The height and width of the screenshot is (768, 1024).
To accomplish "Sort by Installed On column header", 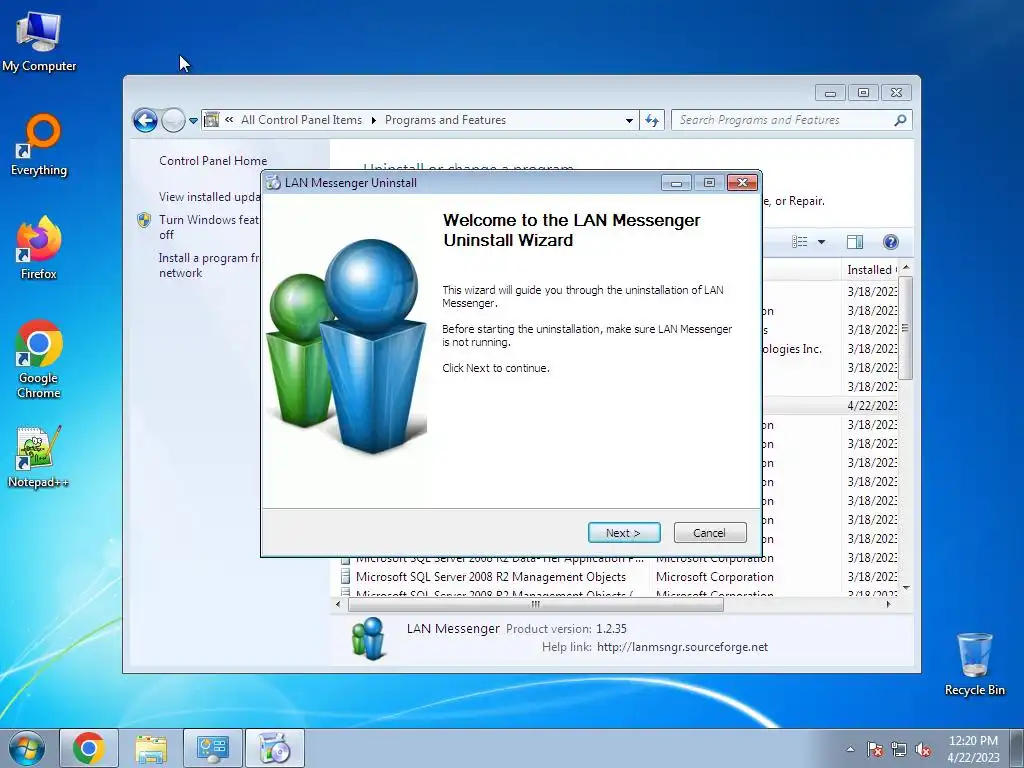I will click(x=871, y=270).
